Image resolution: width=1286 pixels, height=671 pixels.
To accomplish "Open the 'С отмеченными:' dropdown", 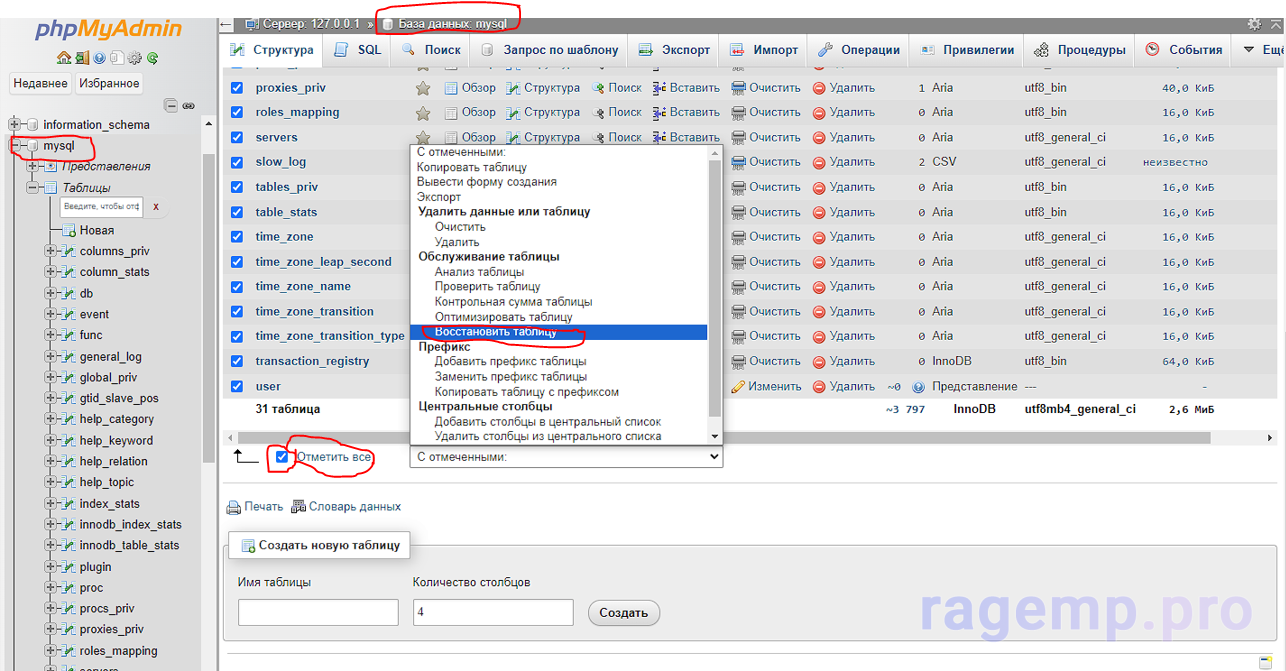I will 566,457.
